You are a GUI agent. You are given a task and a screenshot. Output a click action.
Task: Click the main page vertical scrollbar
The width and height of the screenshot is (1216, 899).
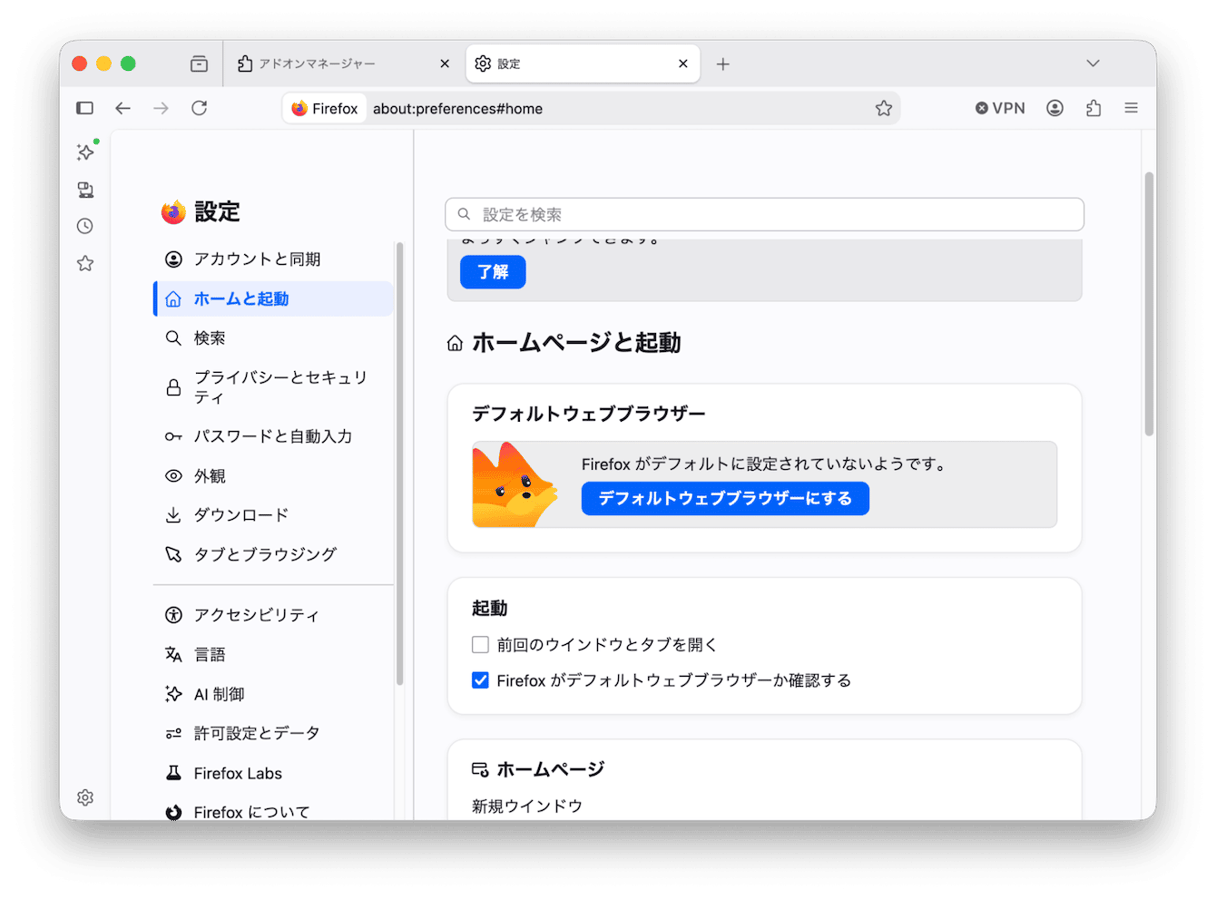[1149, 304]
